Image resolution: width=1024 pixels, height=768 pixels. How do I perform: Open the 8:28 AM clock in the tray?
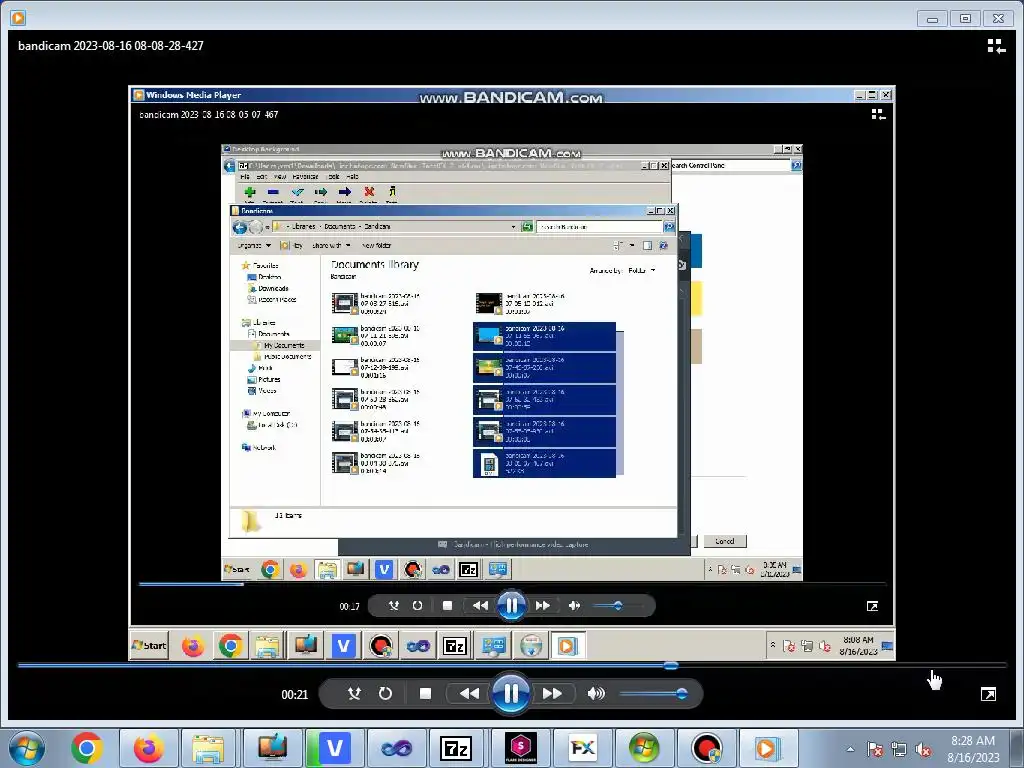click(x=973, y=749)
